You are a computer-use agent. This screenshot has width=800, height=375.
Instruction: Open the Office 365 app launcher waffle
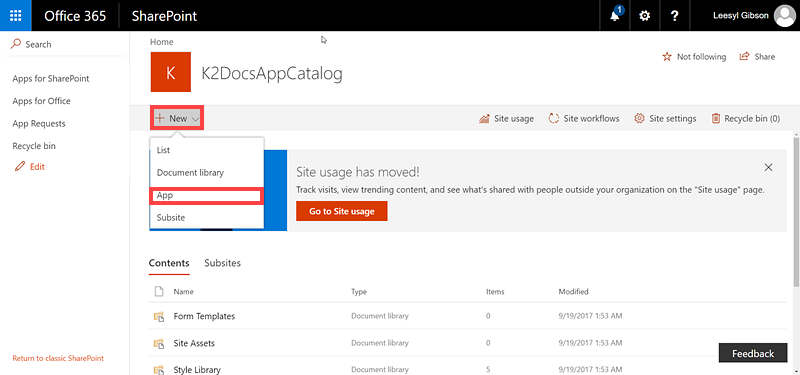click(16, 16)
